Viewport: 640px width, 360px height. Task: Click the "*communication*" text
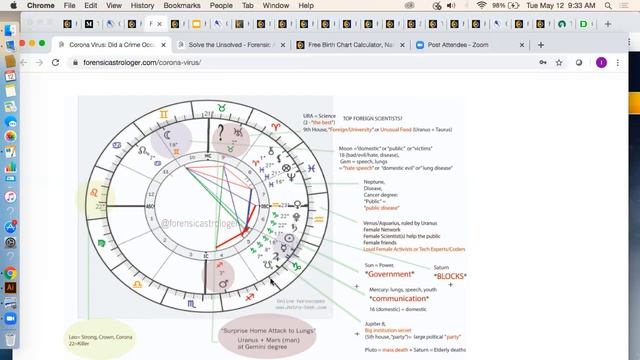point(399,298)
